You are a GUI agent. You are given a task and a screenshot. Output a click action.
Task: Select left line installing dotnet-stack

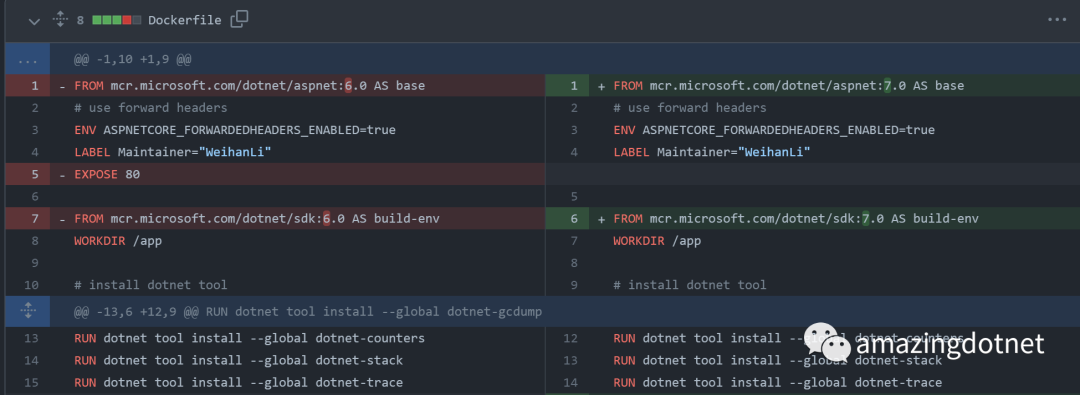click(238, 360)
